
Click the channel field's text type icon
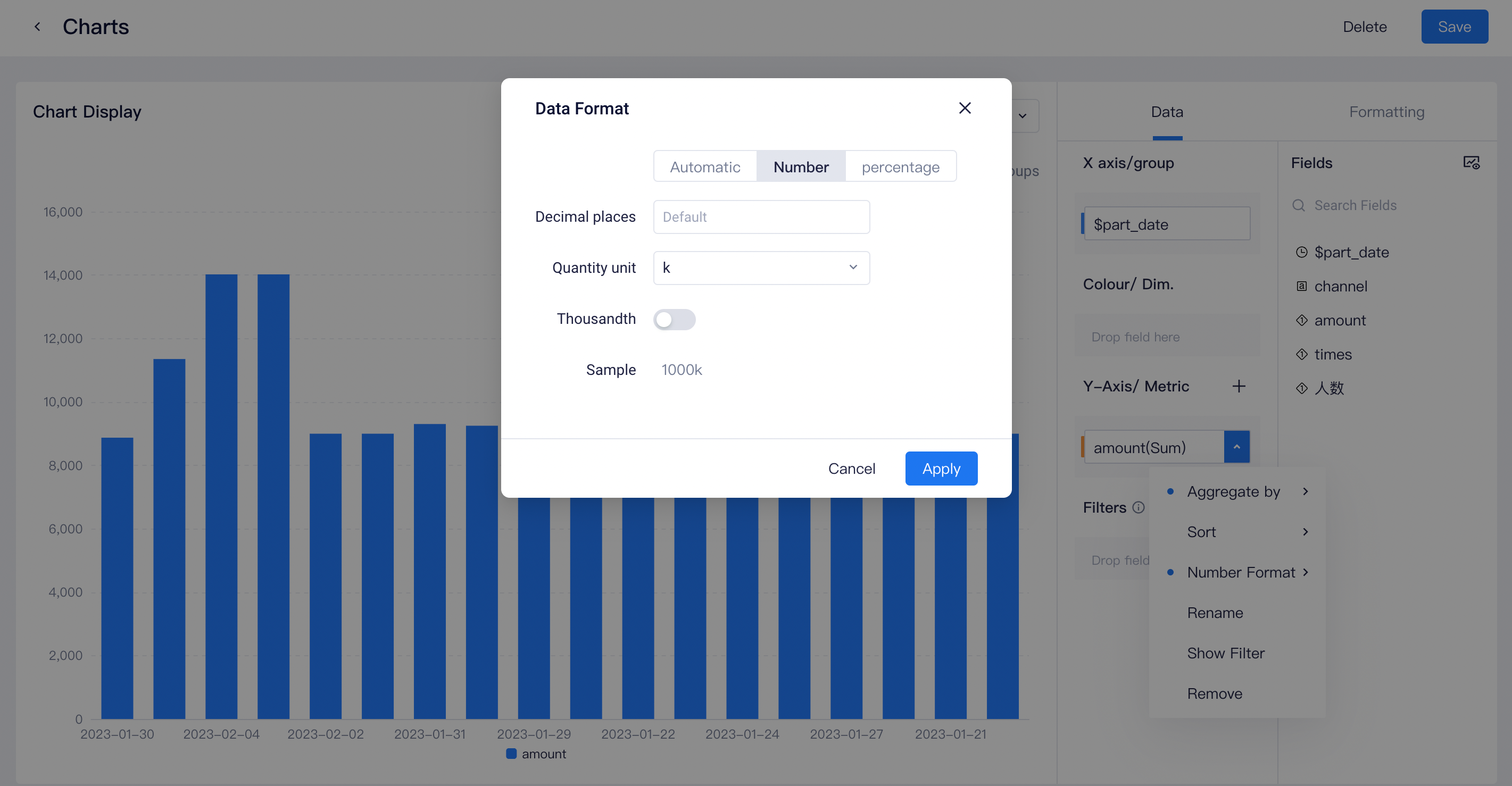1301,286
